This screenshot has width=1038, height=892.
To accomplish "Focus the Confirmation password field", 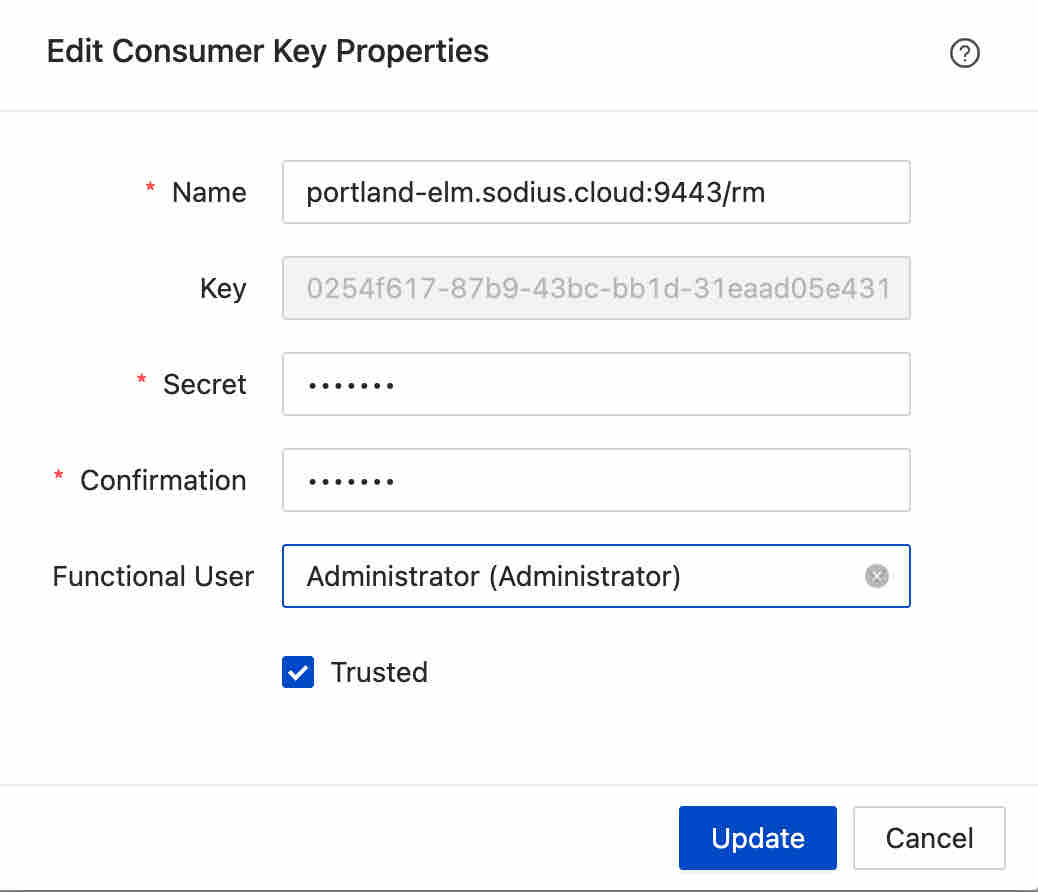I will click(x=596, y=480).
